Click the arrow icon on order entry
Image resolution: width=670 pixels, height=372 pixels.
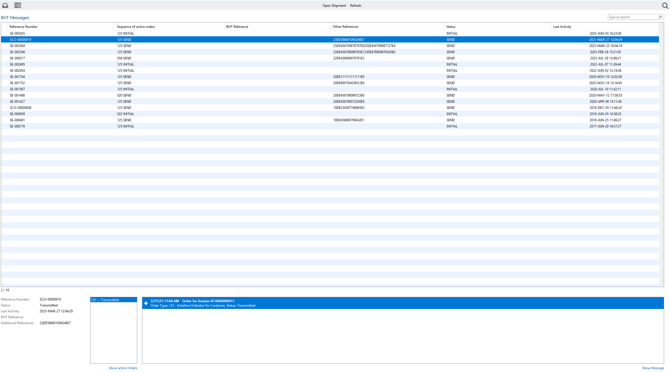[146, 303]
